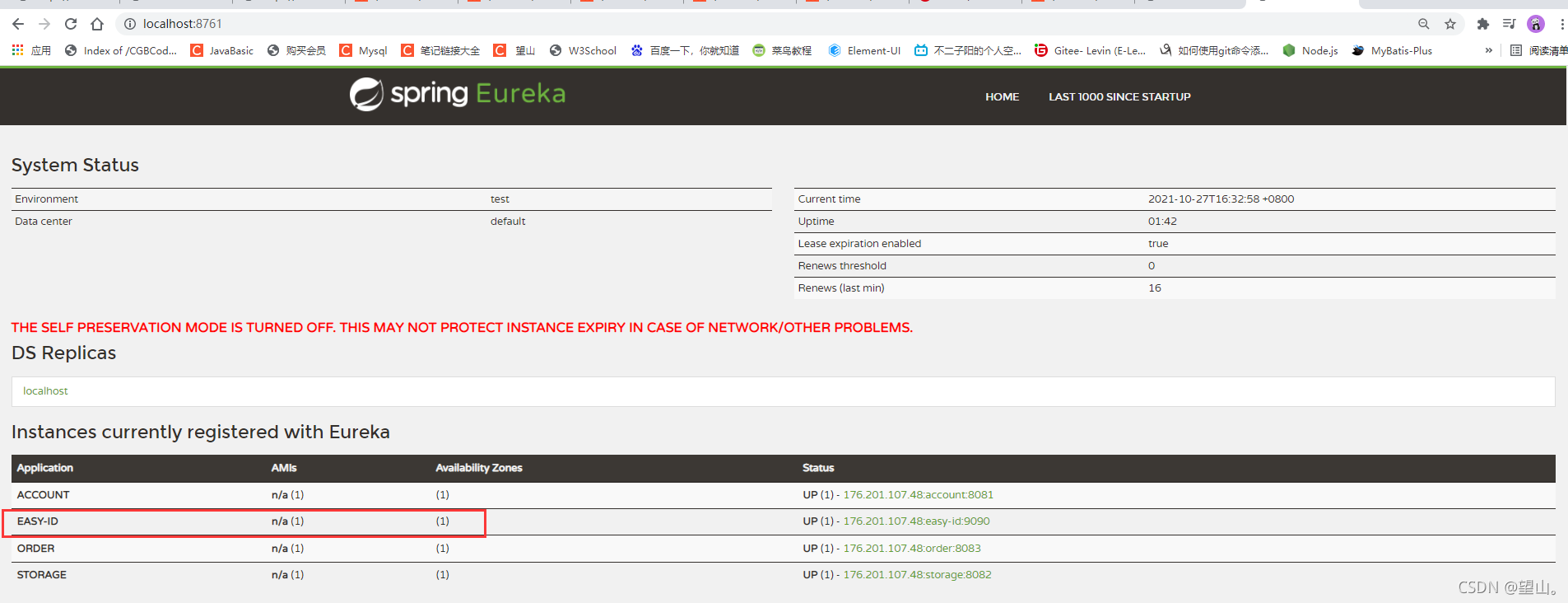Image resolution: width=1568 pixels, height=603 pixels.
Task: Click the Environment value test
Action: [500, 199]
